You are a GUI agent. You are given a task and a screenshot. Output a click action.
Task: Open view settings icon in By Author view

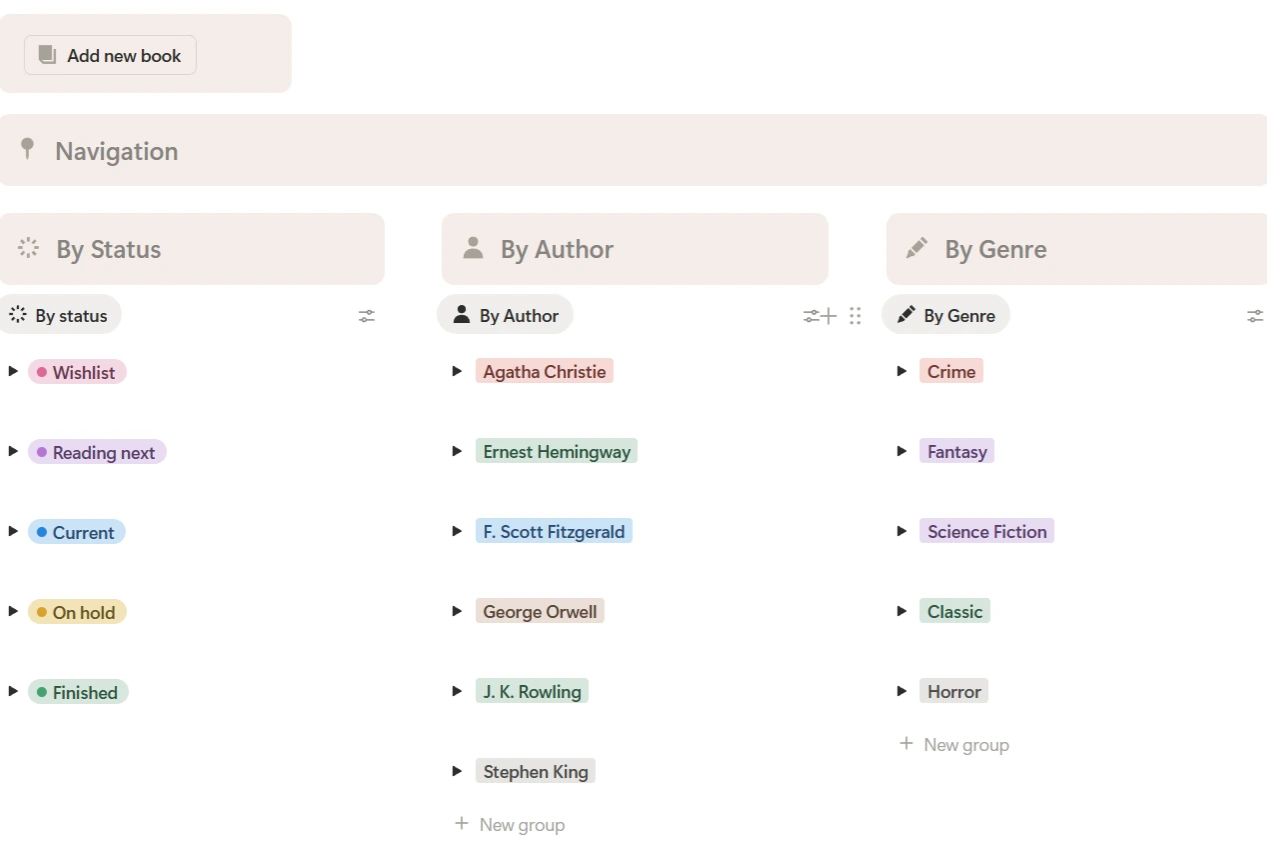click(811, 316)
